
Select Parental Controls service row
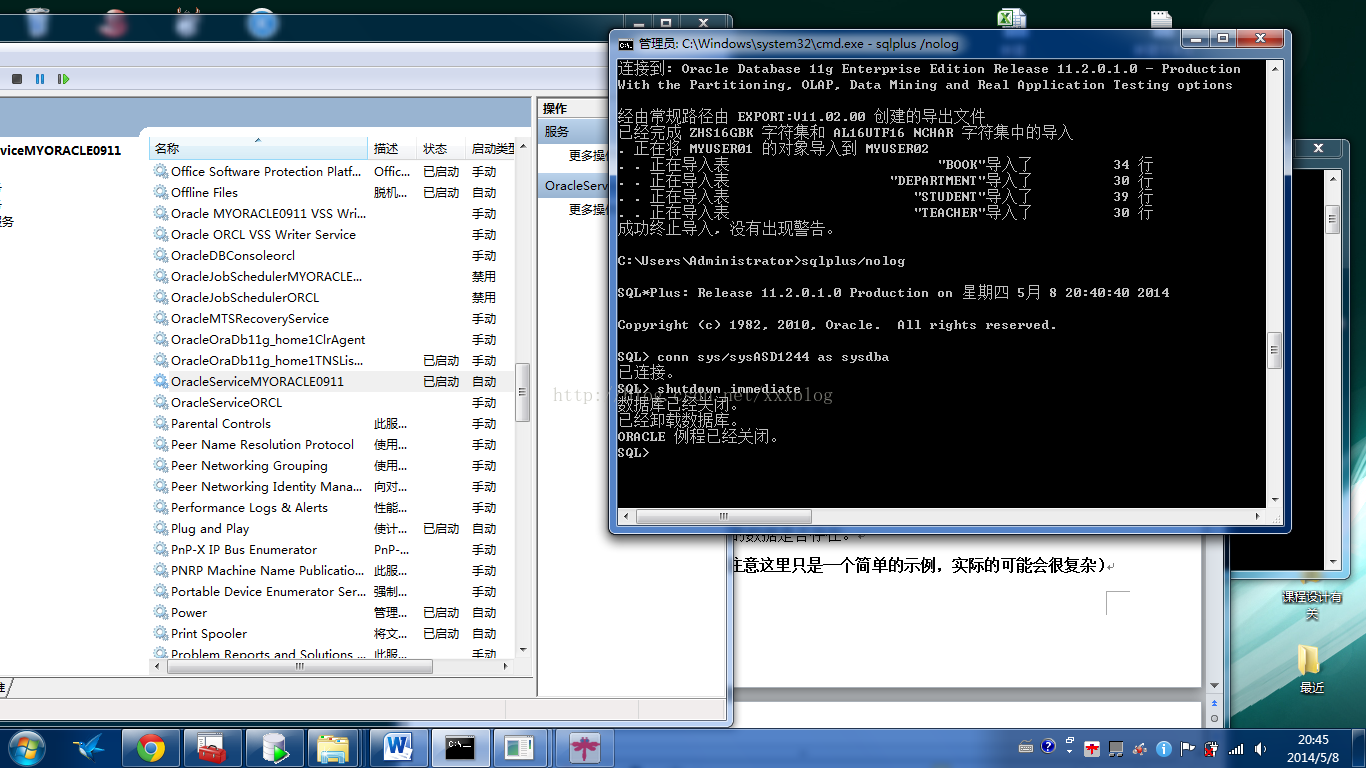[x=332, y=423]
